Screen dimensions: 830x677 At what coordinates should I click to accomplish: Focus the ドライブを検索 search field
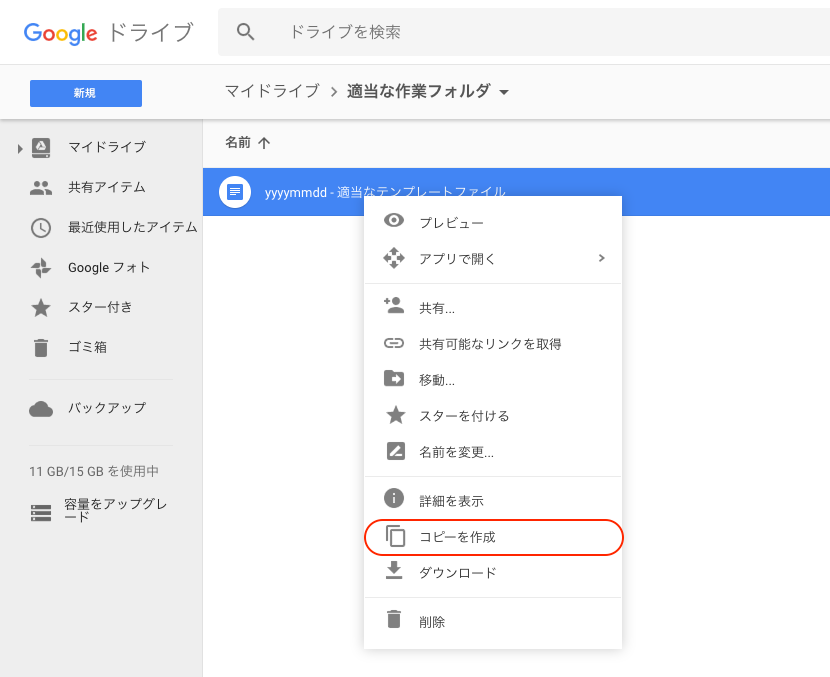524,32
